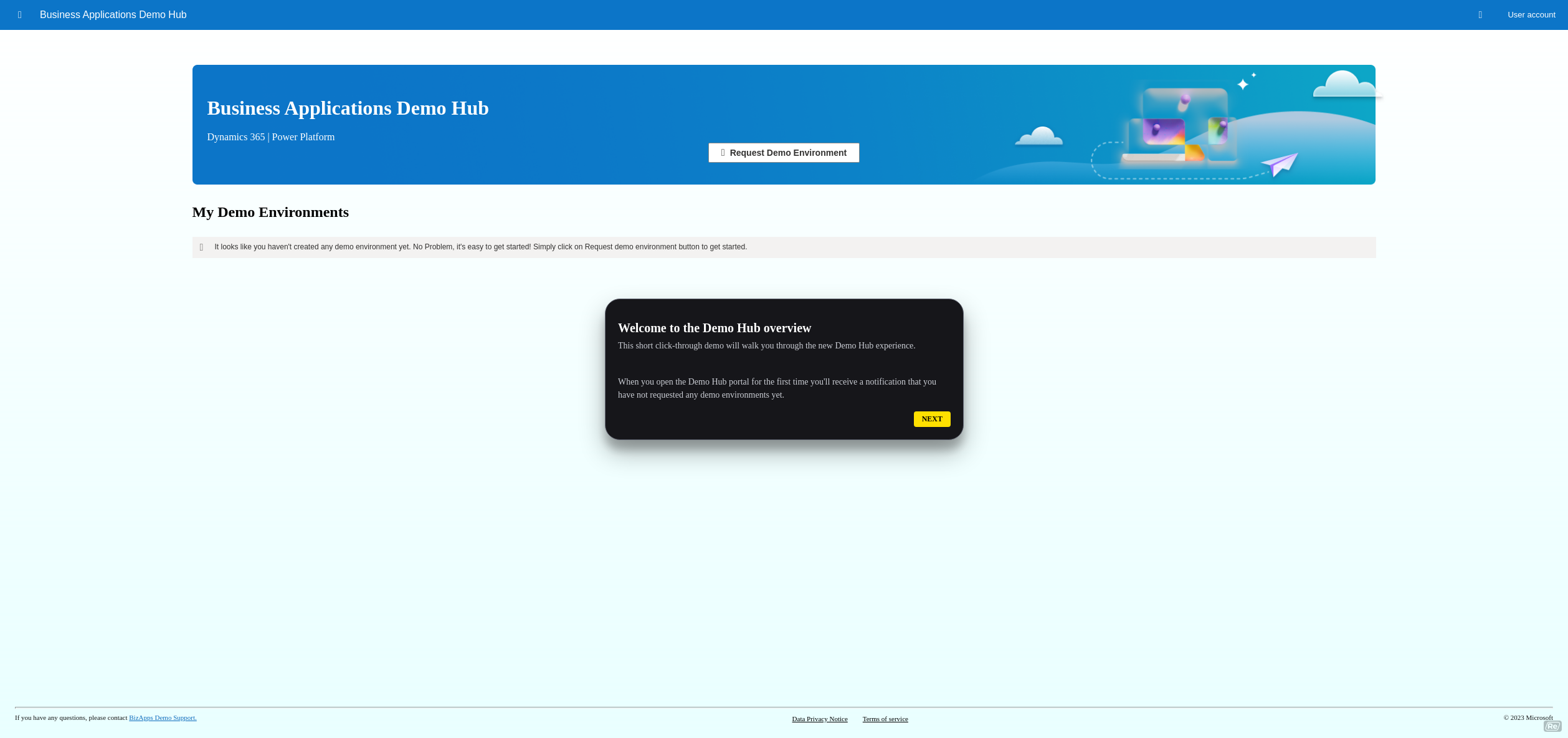Viewport: 1568px width, 738px height.
Task: Open the notifications icon beside User account
Action: [1480, 14]
